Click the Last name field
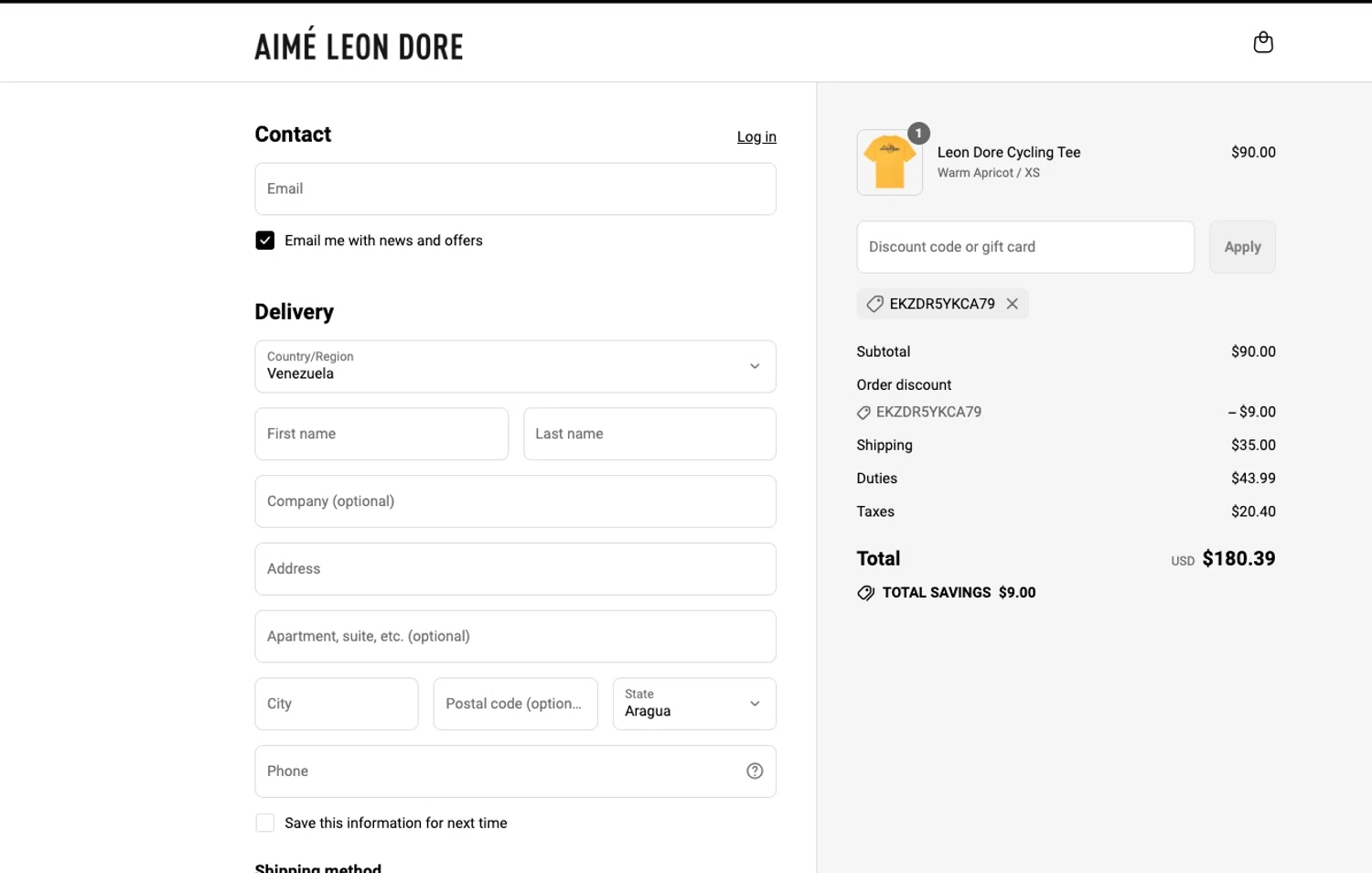 click(x=649, y=434)
